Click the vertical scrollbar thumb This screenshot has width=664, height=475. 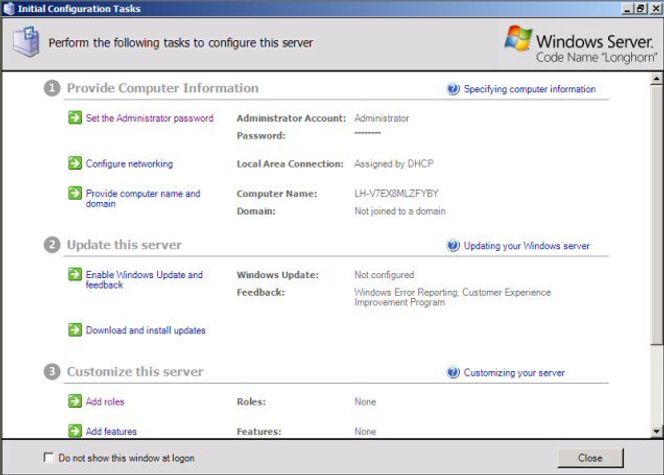pyautogui.click(x=656, y=215)
